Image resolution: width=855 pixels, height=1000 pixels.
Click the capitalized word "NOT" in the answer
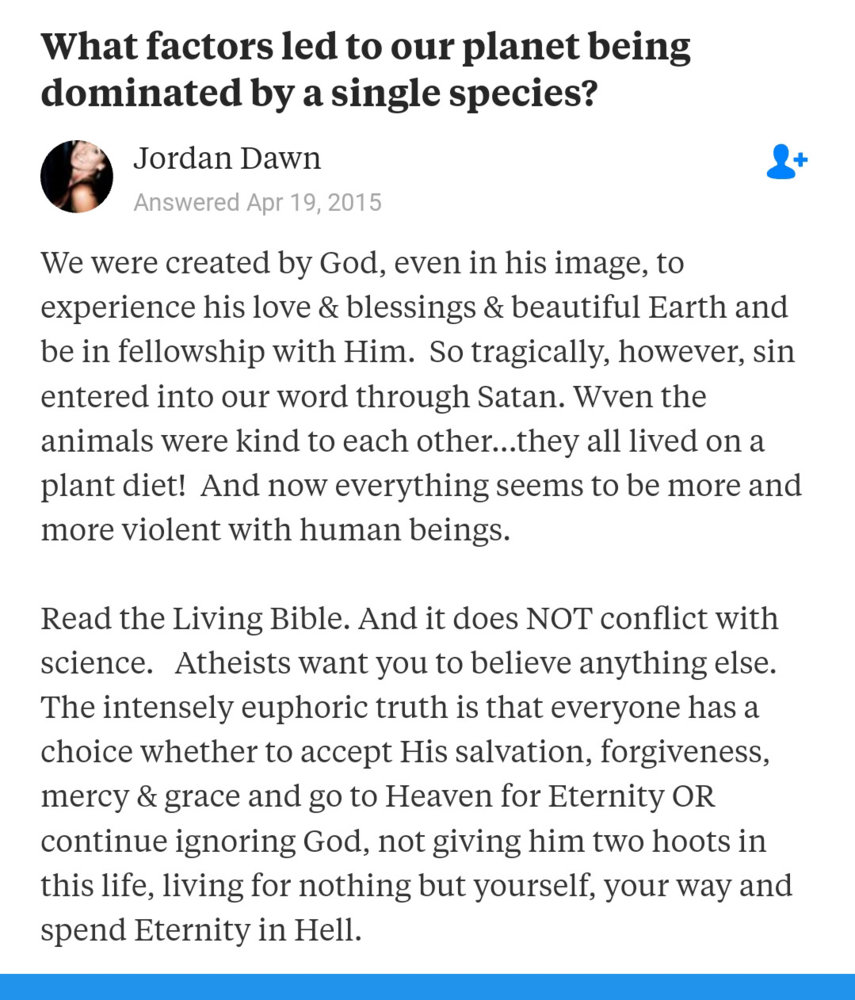click(581, 618)
